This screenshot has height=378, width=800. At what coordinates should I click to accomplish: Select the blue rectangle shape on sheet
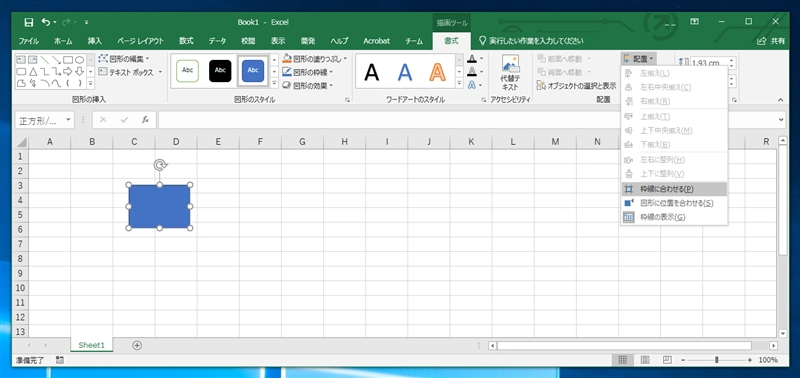159,207
